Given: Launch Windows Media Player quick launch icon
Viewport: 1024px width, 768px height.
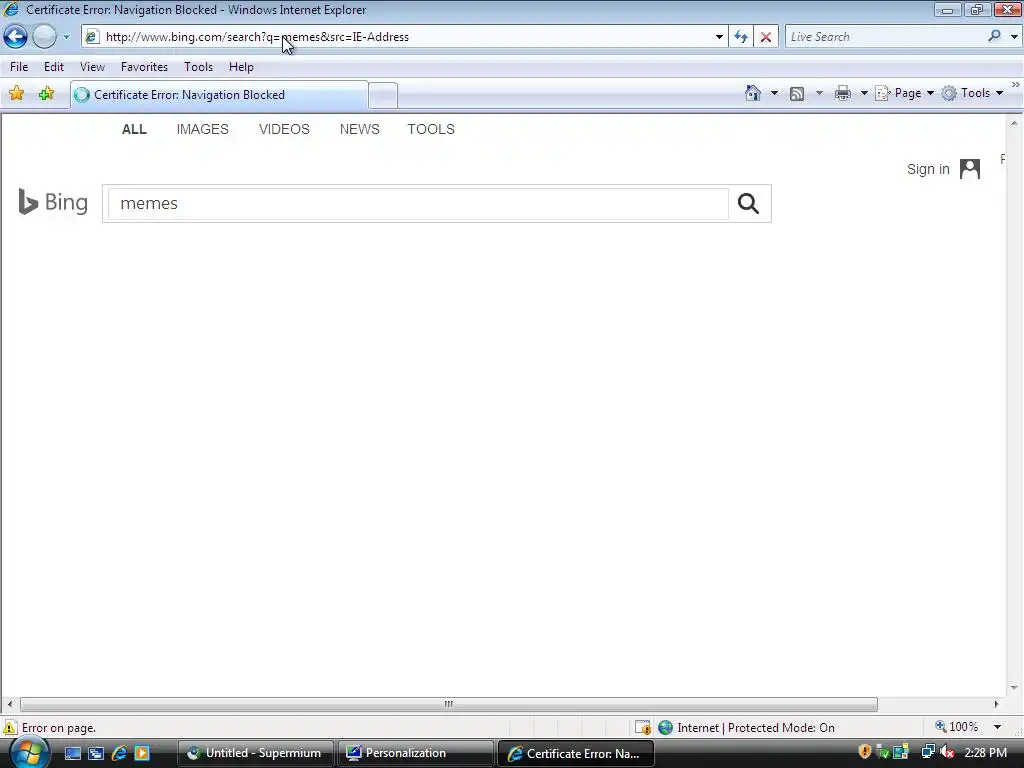Looking at the screenshot, I should 142,754.
